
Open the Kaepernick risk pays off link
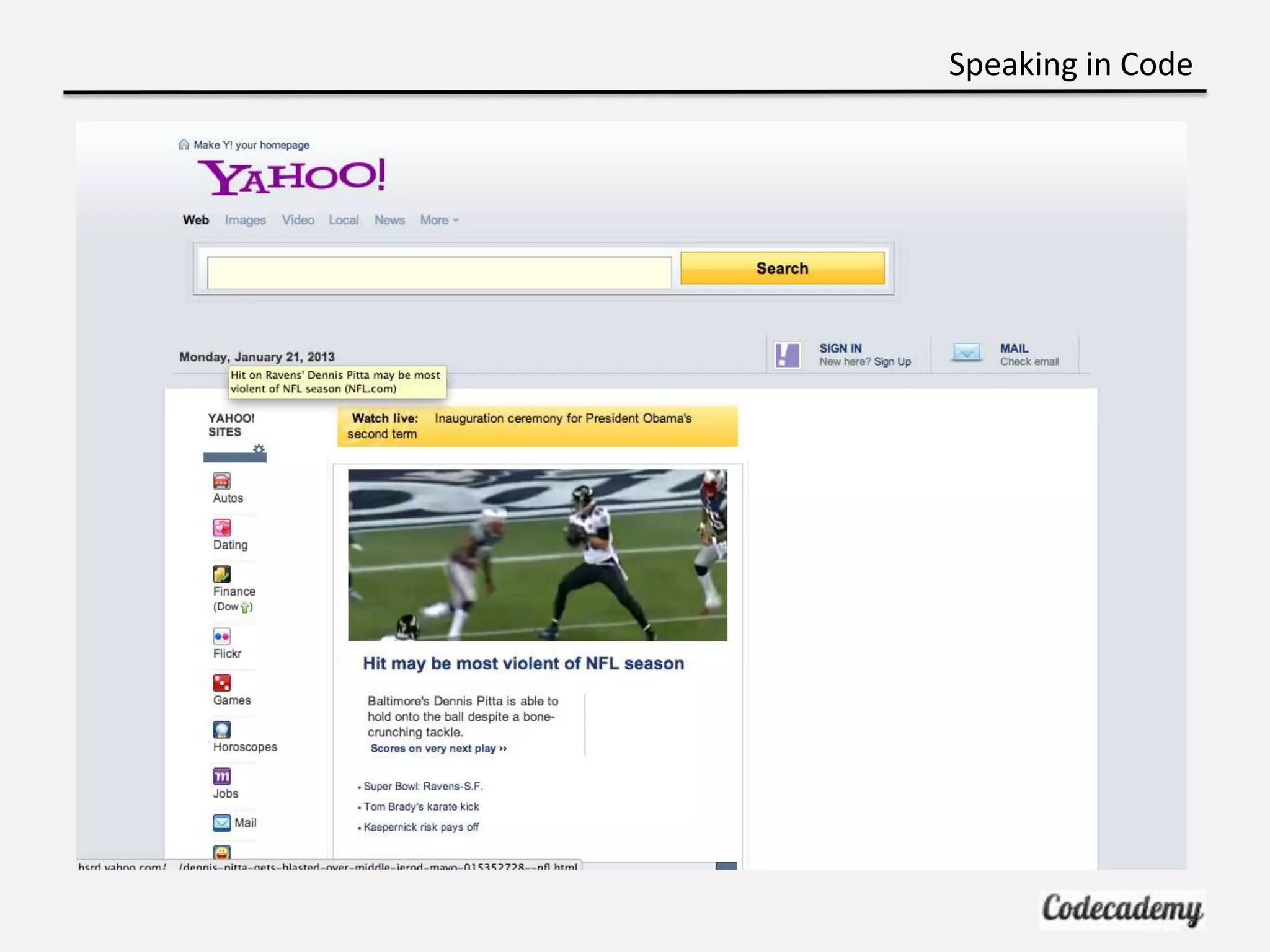point(421,827)
